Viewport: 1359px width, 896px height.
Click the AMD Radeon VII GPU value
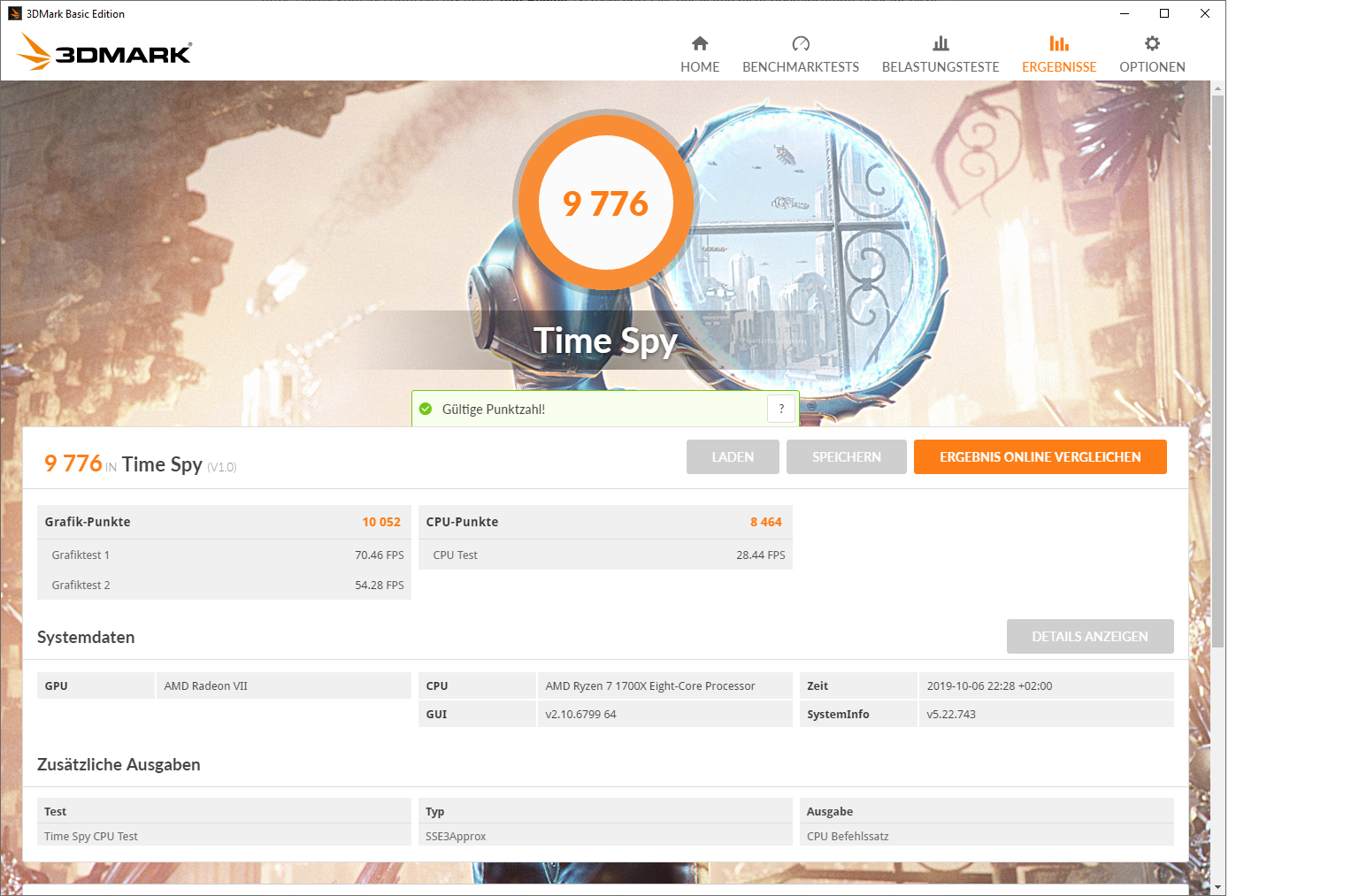tap(206, 685)
